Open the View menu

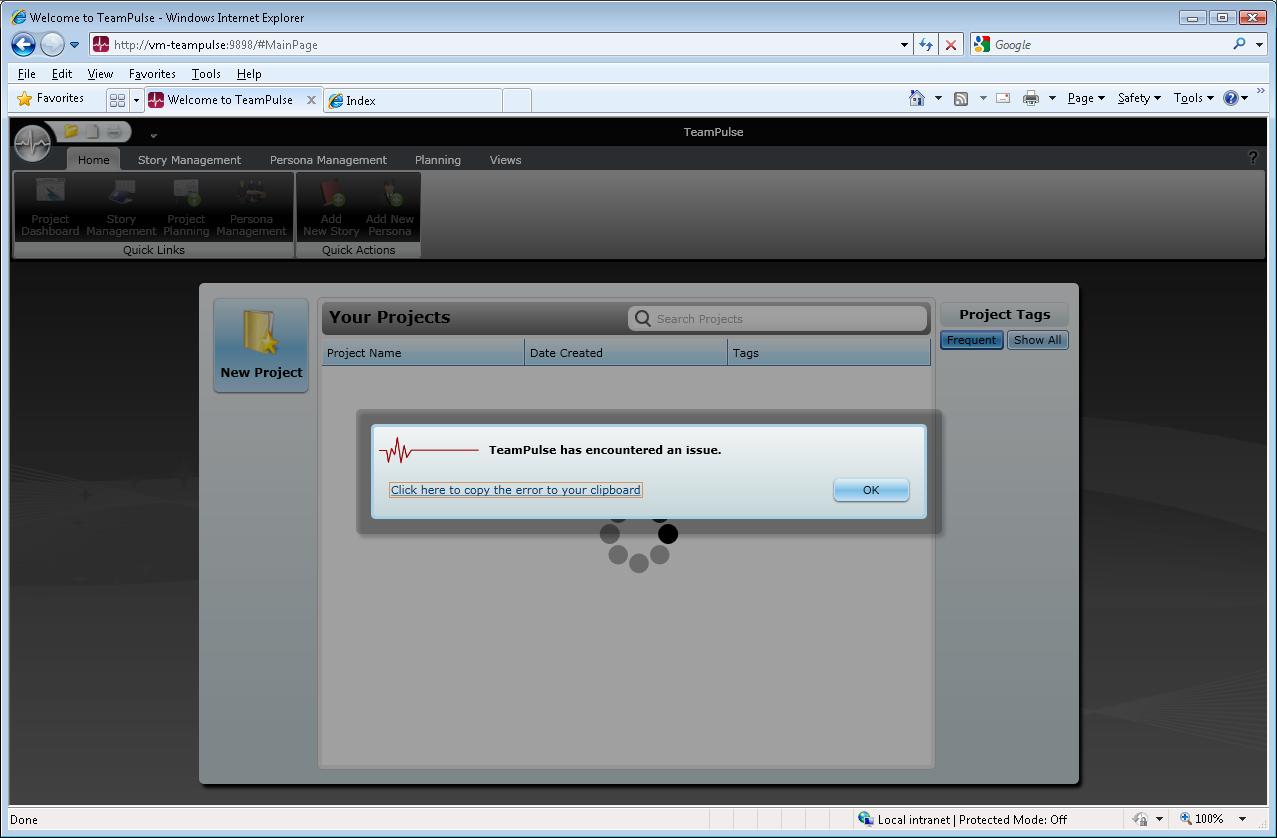[100, 74]
